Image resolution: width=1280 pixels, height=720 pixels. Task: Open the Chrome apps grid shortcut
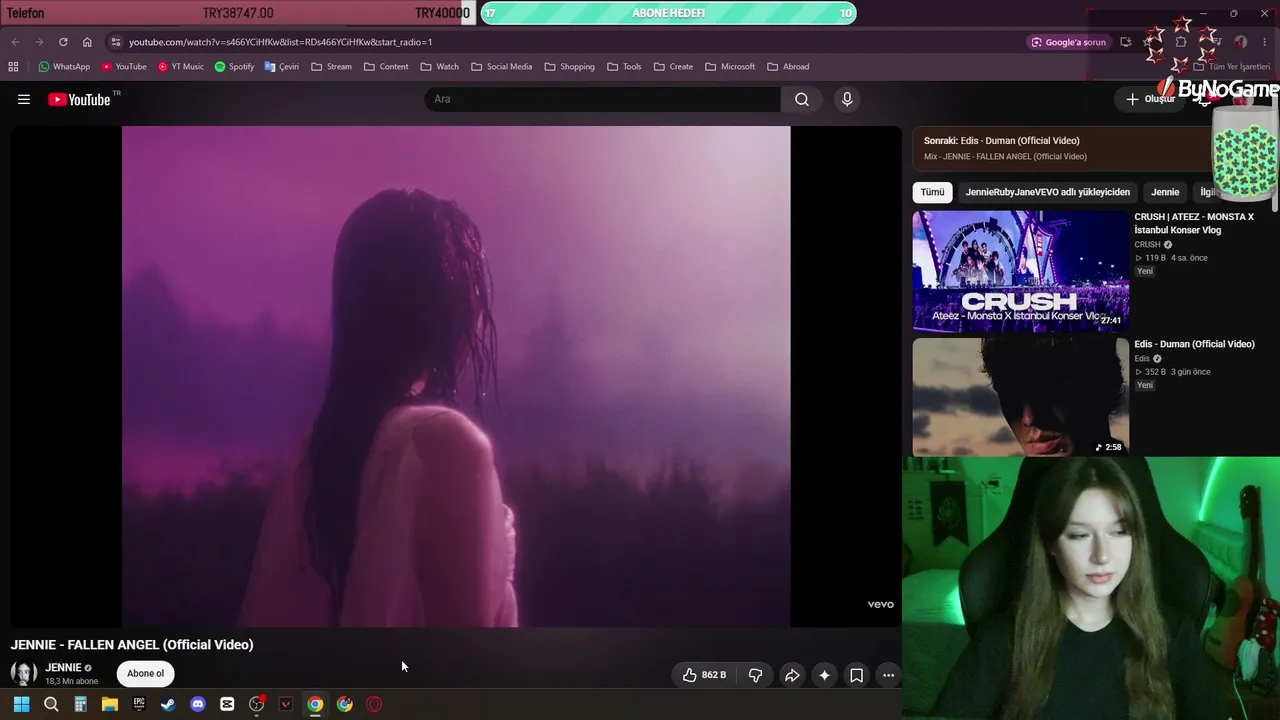[x=13, y=67]
